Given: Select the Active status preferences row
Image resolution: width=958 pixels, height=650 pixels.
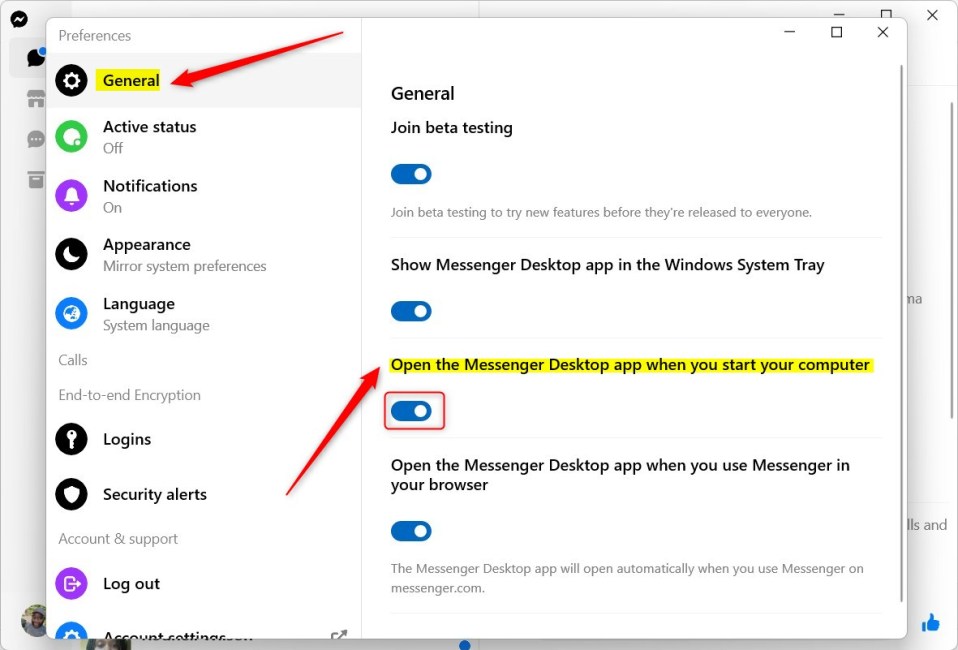Looking at the screenshot, I should 203,137.
